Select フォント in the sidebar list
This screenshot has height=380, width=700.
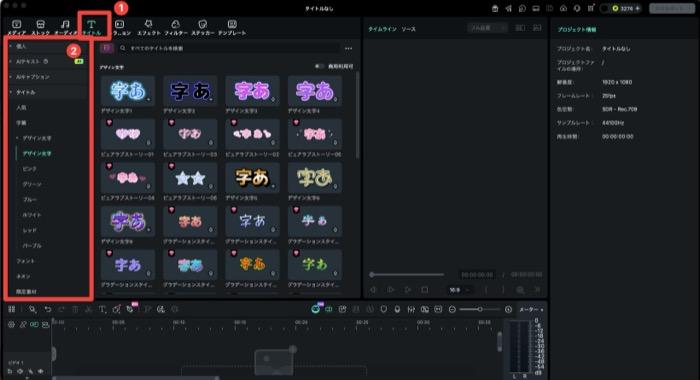(25, 261)
